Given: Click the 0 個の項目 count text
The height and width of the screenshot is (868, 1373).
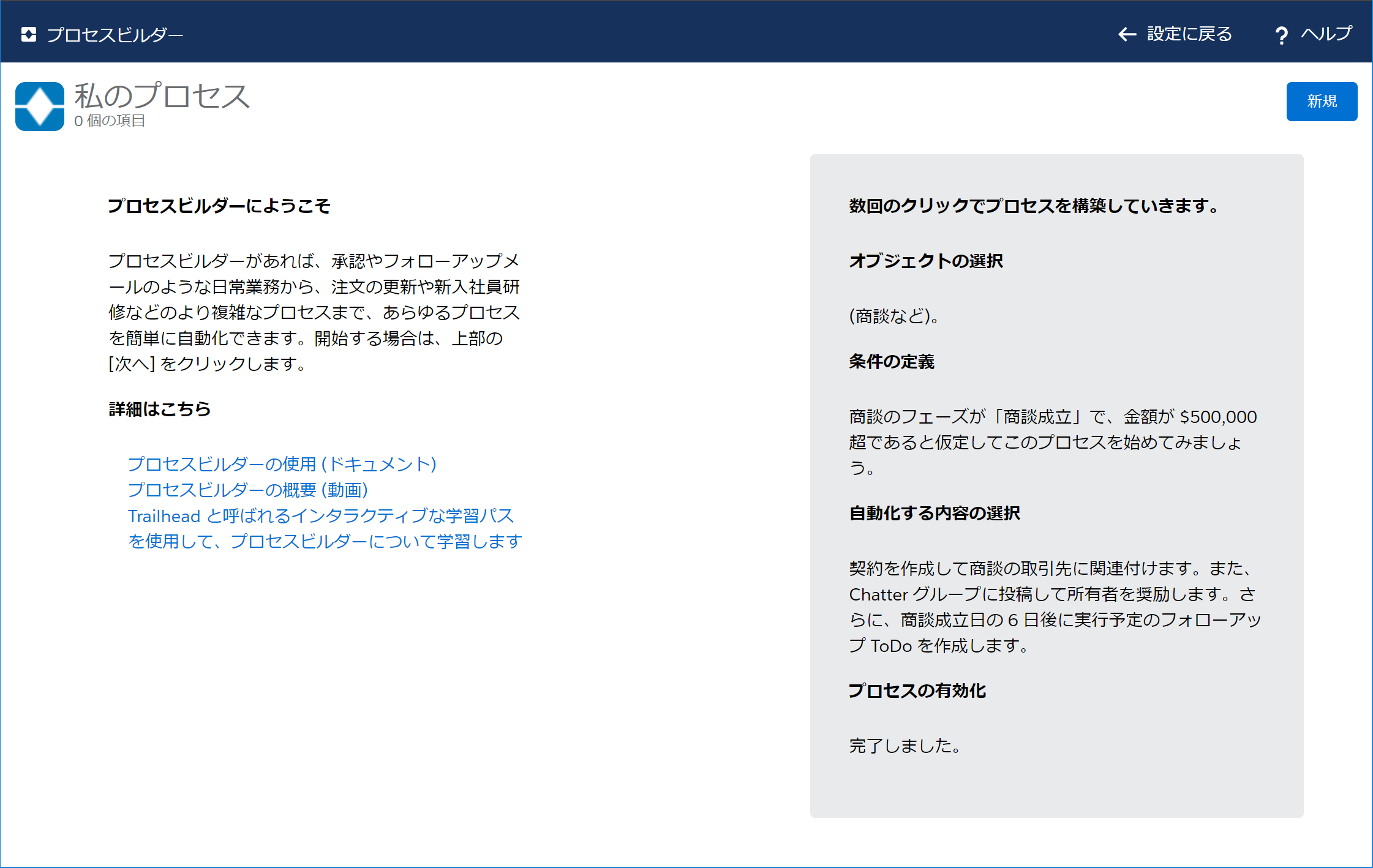Looking at the screenshot, I should pyautogui.click(x=110, y=121).
